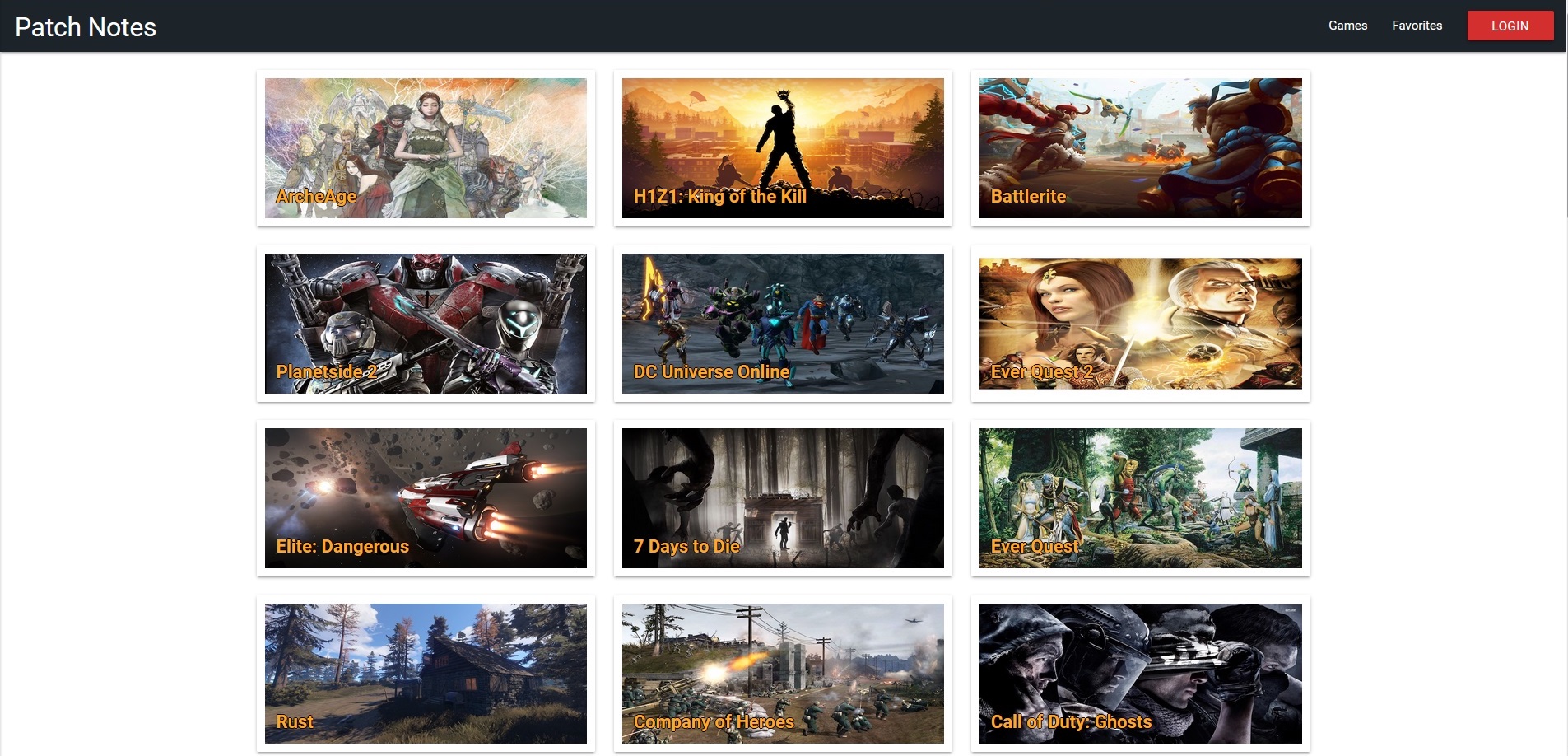
Task: Go to the Favorites page
Action: click(1417, 26)
